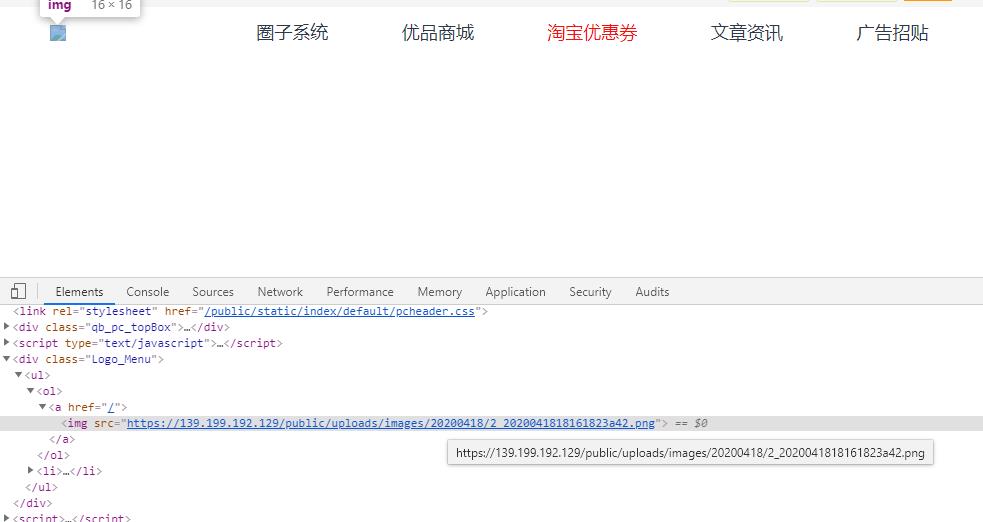Select the closing </ol> tag line
The height and width of the screenshot is (522, 983).
pos(50,455)
